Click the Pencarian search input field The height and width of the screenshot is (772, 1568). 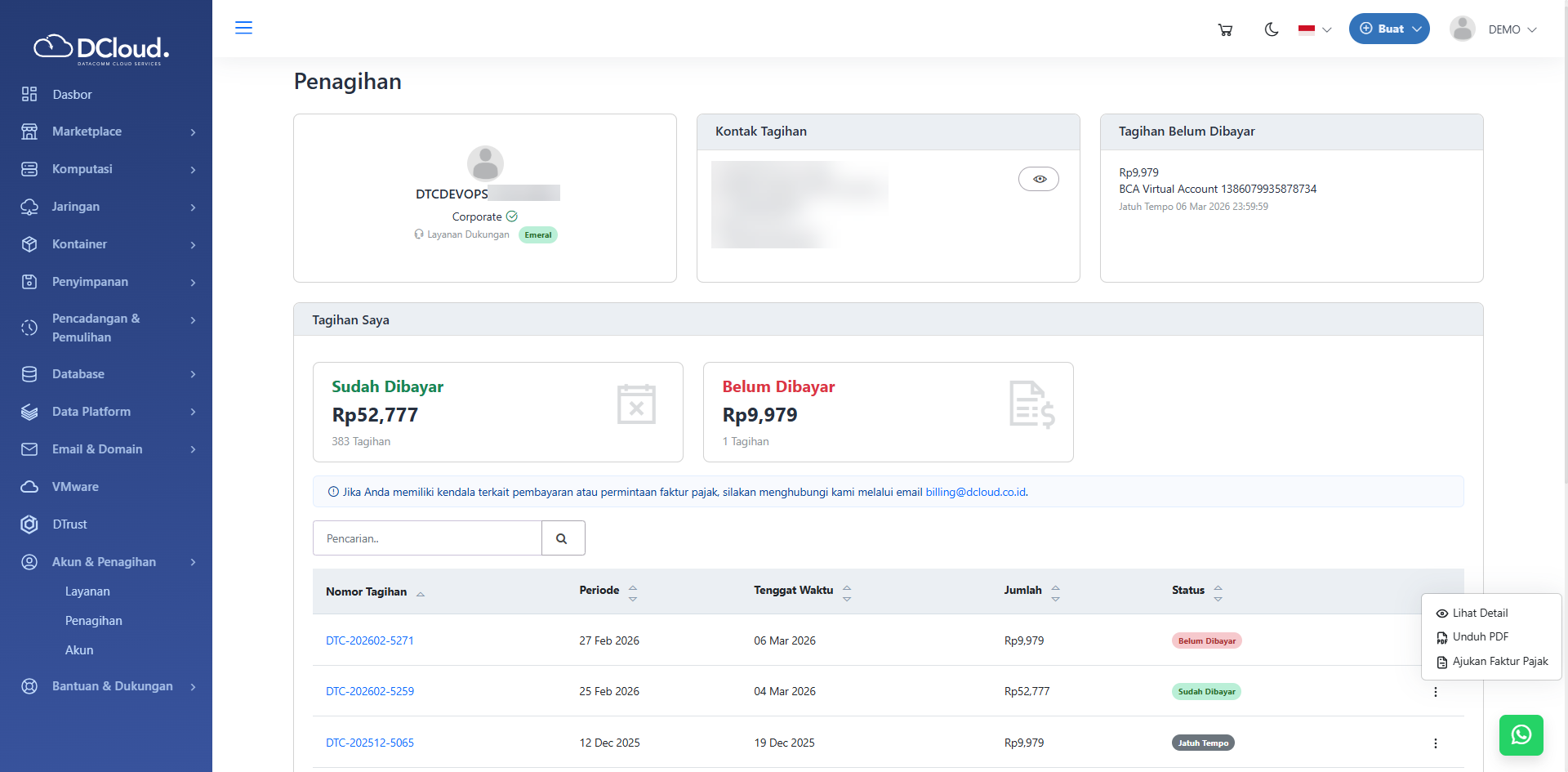[x=426, y=538]
